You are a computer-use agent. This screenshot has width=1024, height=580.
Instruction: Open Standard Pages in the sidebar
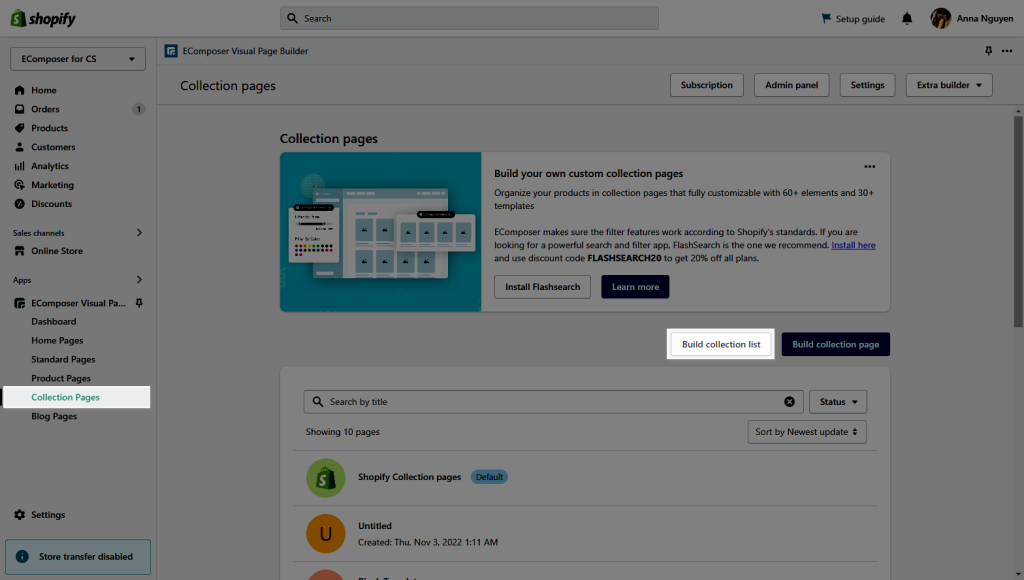[63, 359]
